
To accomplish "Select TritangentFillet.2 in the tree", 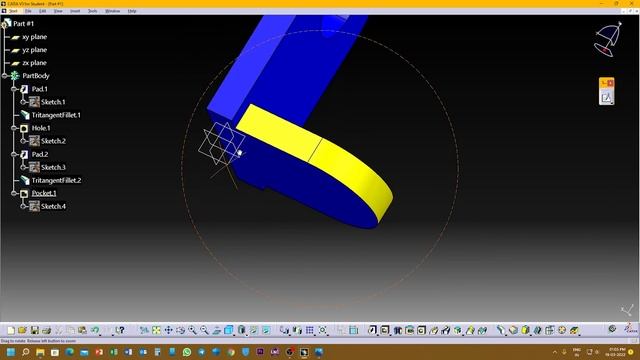I will [x=56, y=180].
